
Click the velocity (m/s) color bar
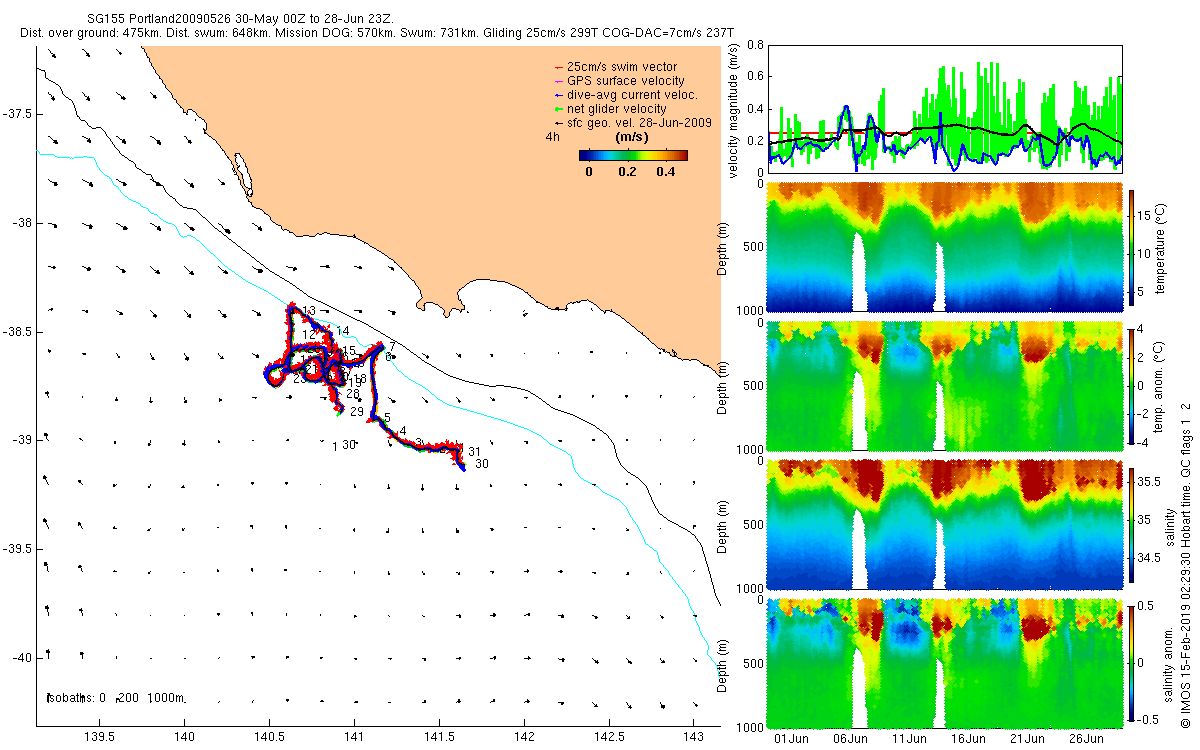click(633, 155)
